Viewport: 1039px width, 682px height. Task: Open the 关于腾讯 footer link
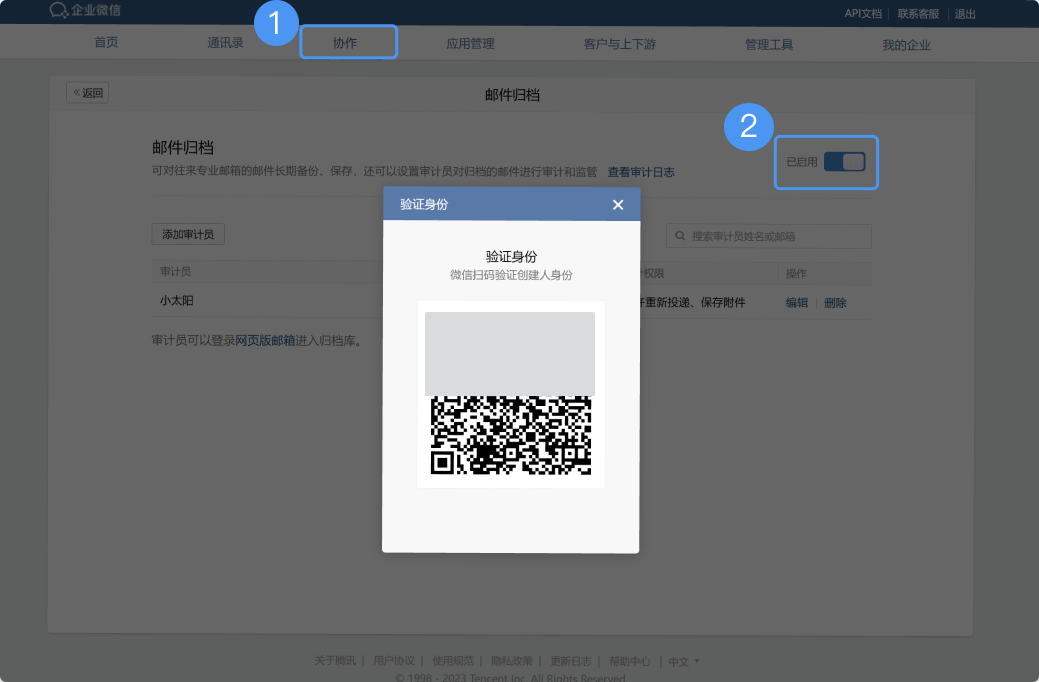click(335, 661)
